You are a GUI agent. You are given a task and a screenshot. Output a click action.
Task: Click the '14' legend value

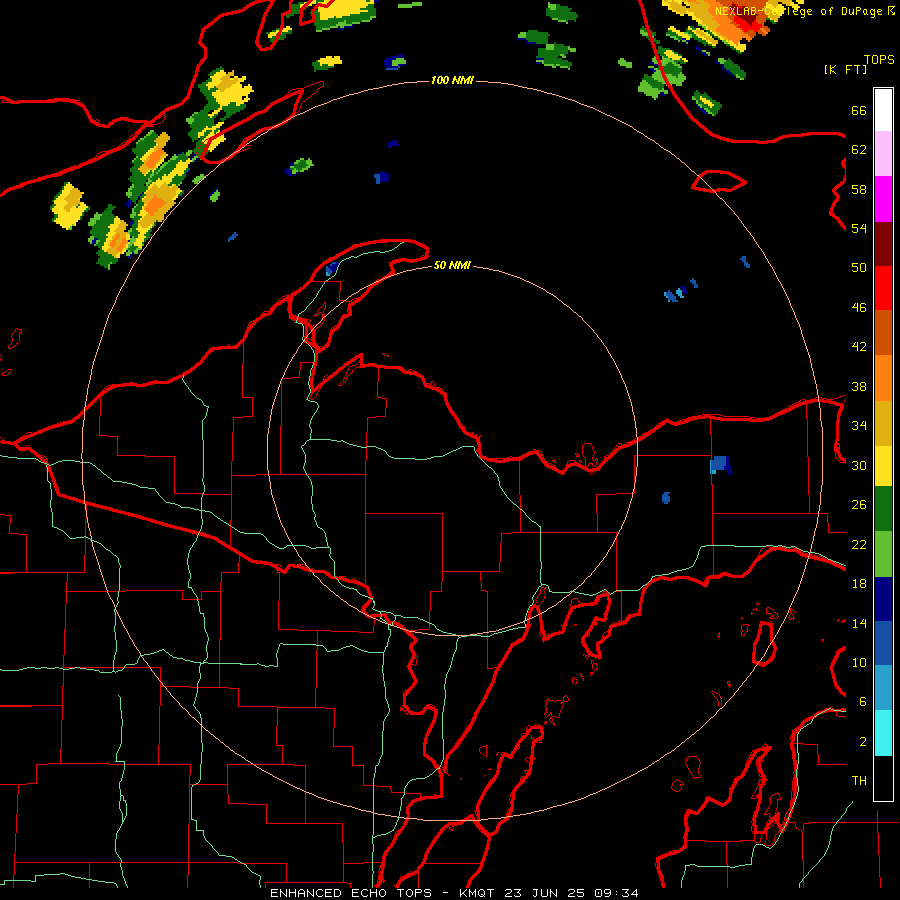point(859,623)
